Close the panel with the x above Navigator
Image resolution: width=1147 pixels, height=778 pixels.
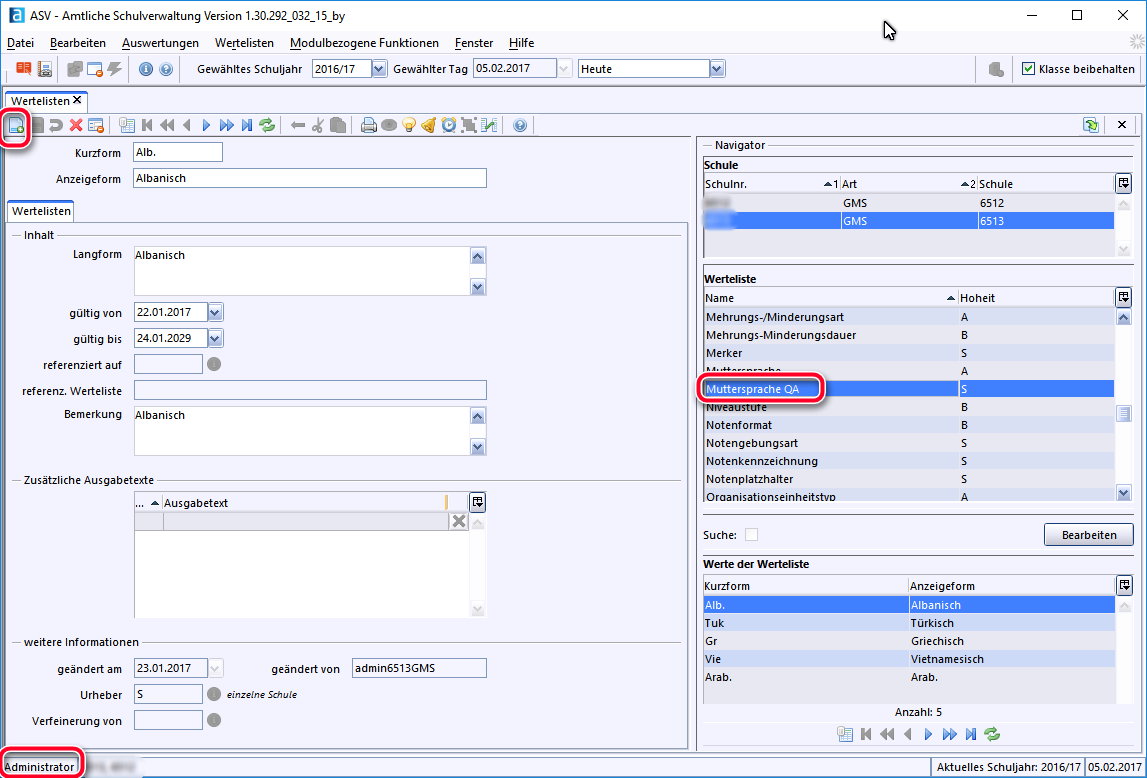pyautogui.click(x=1121, y=125)
